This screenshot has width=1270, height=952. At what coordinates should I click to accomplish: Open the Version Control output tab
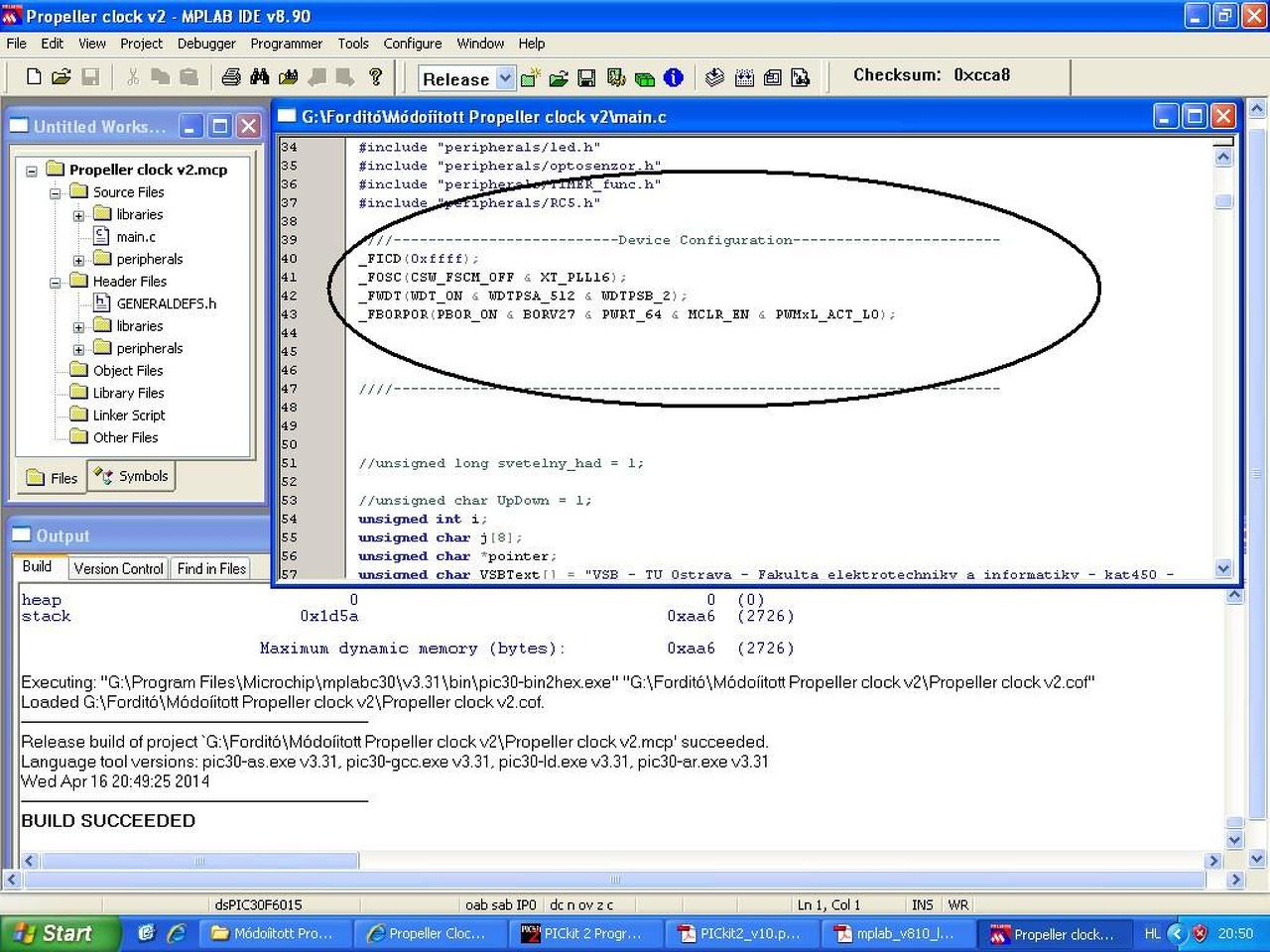pyautogui.click(x=118, y=568)
